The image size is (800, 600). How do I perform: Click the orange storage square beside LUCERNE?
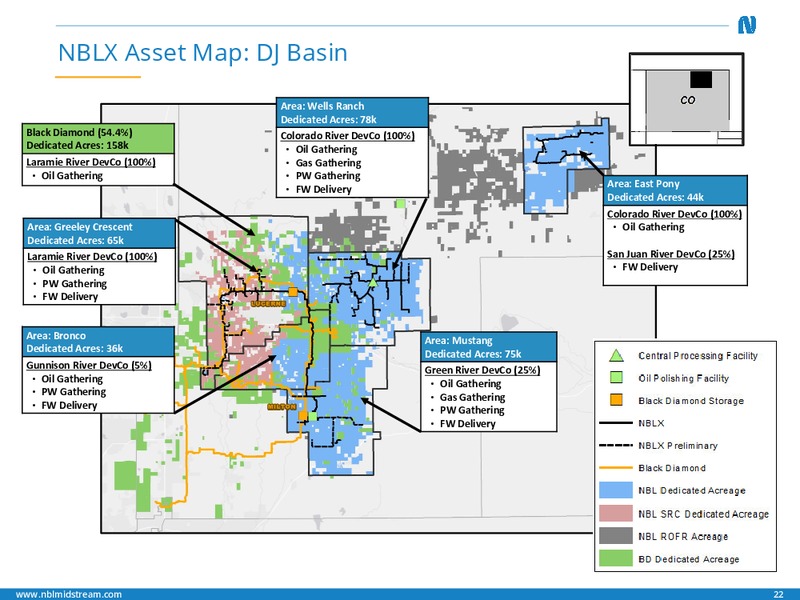click(x=293, y=291)
